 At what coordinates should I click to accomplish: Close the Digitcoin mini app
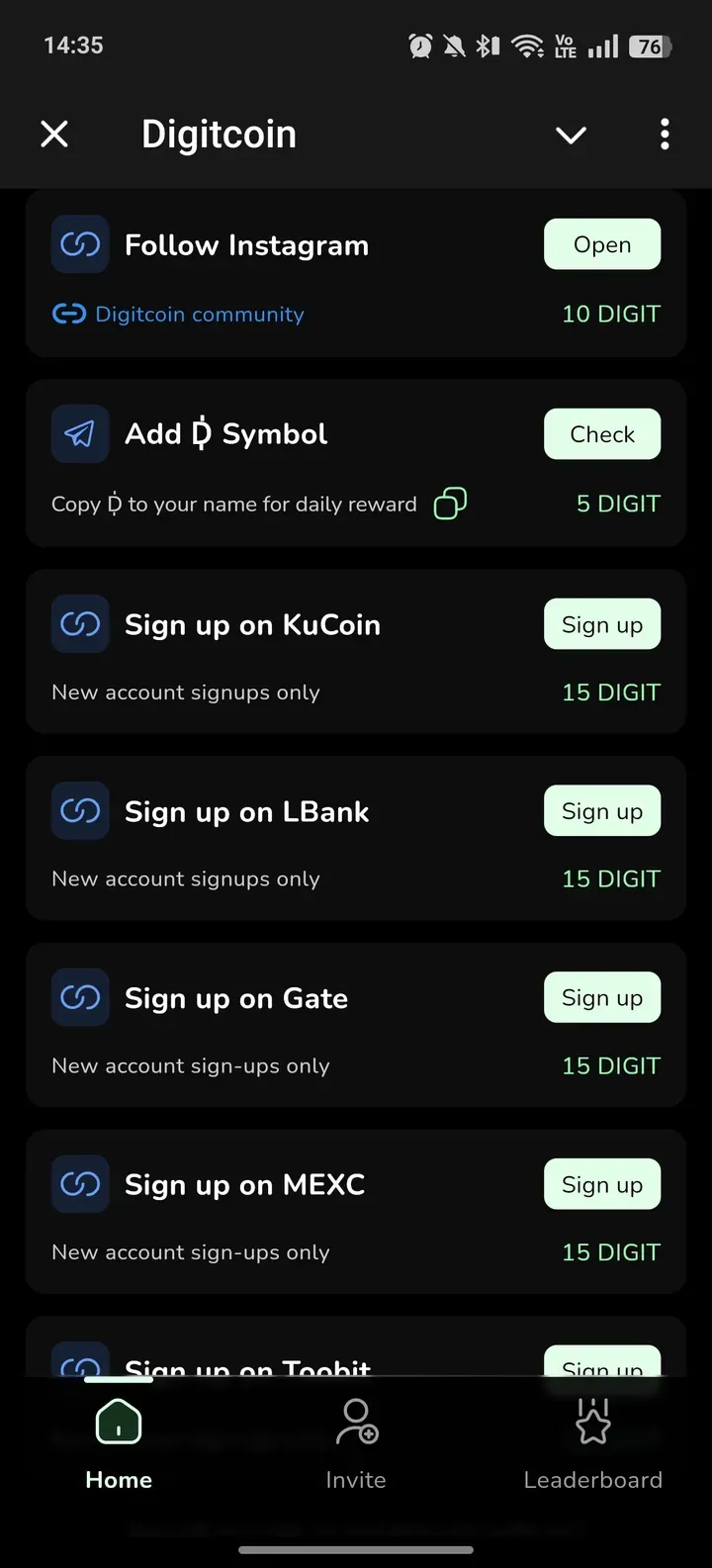tap(54, 134)
